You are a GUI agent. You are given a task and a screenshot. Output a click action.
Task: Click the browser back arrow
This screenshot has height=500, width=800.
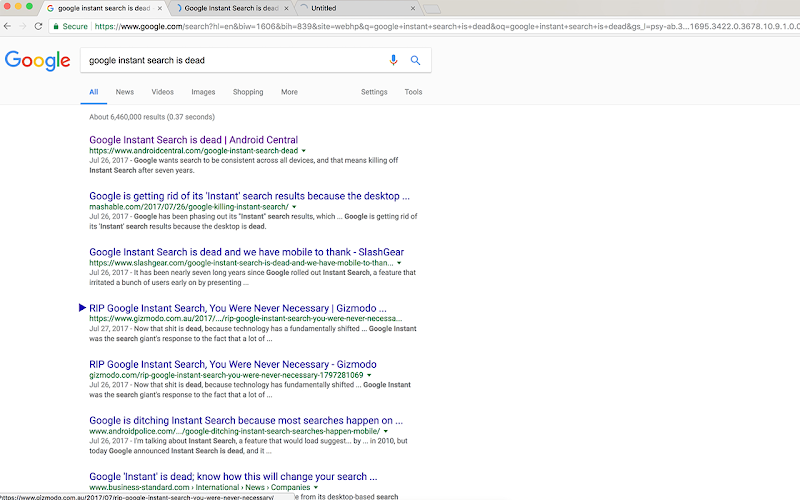(x=7, y=26)
